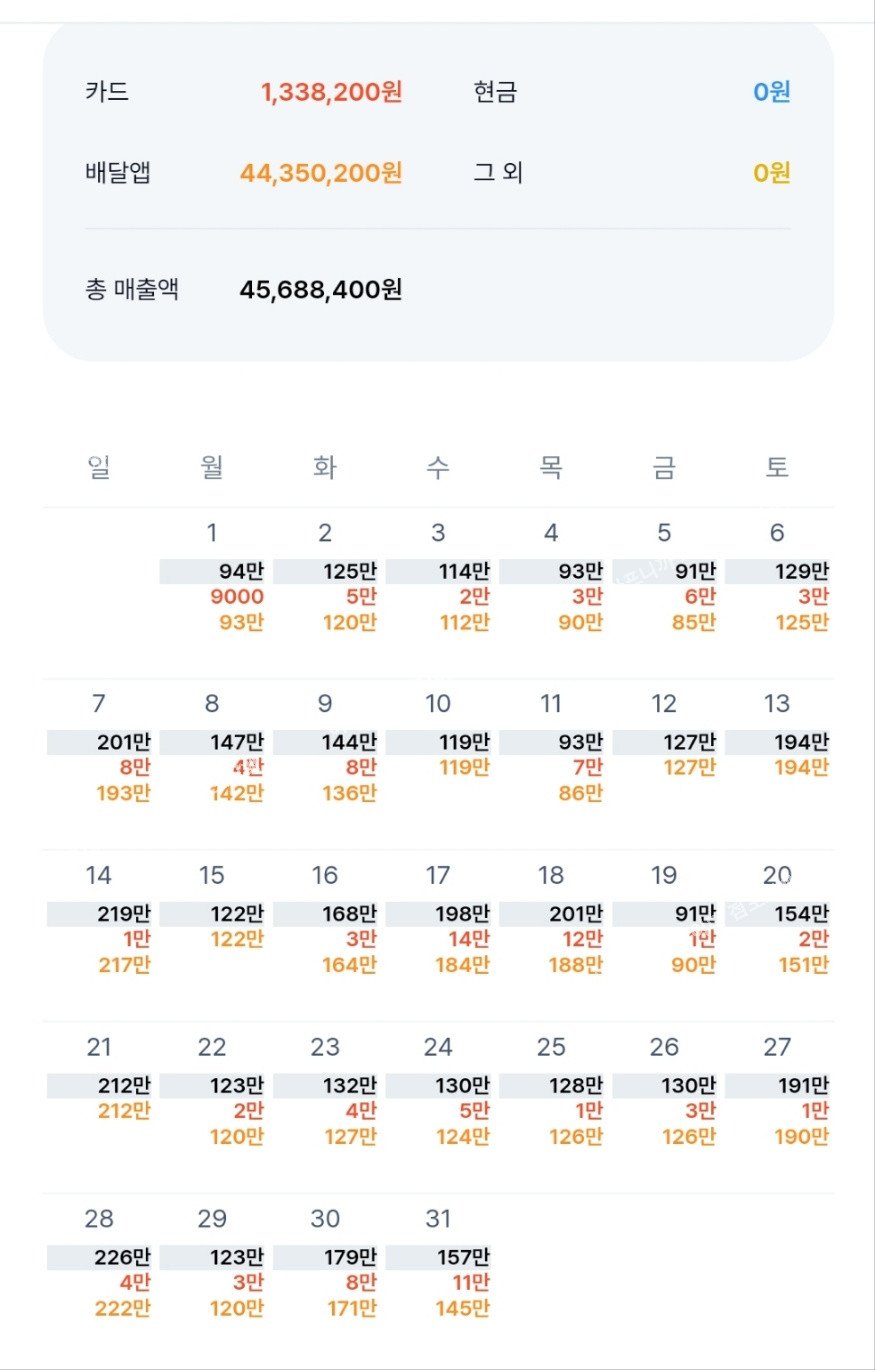Click the 토 weekday column header
The width and height of the screenshot is (875, 1370).
(777, 467)
